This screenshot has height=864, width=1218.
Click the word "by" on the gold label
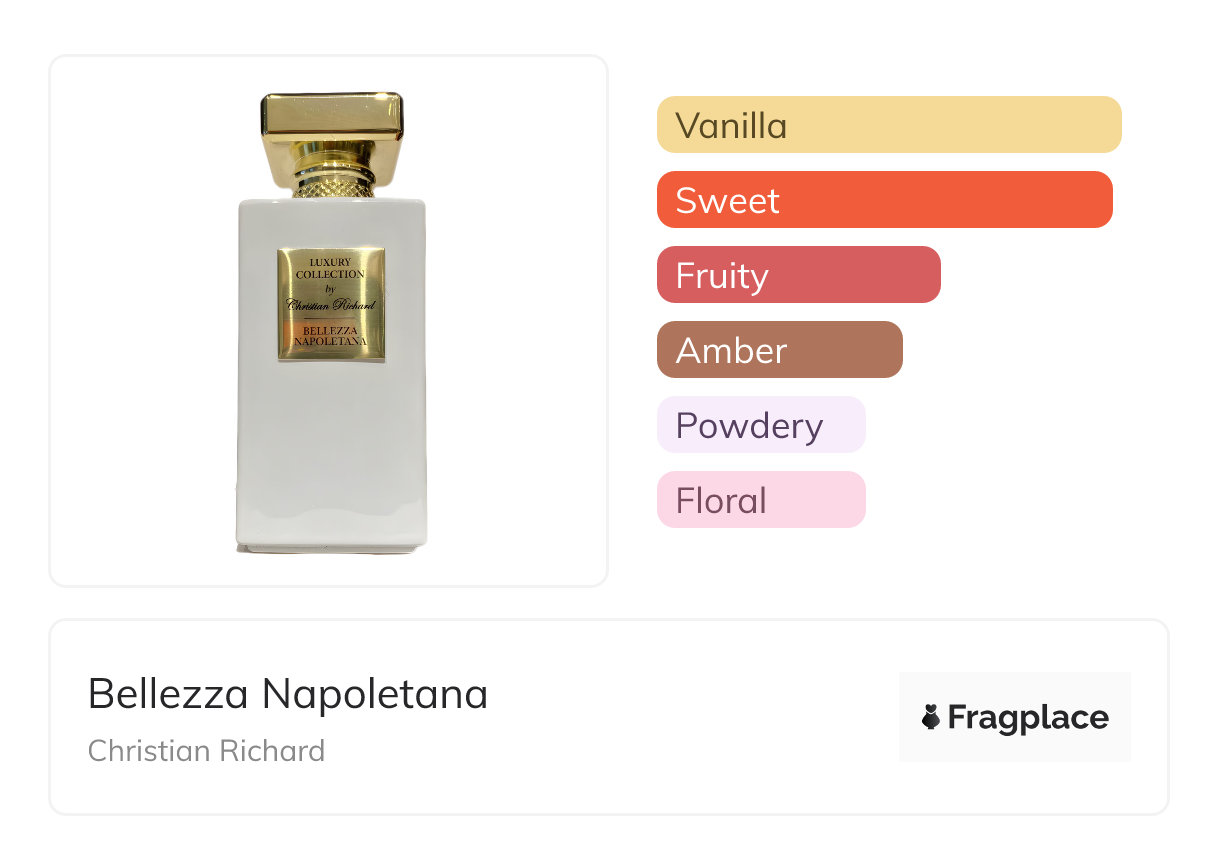pos(331,288)
